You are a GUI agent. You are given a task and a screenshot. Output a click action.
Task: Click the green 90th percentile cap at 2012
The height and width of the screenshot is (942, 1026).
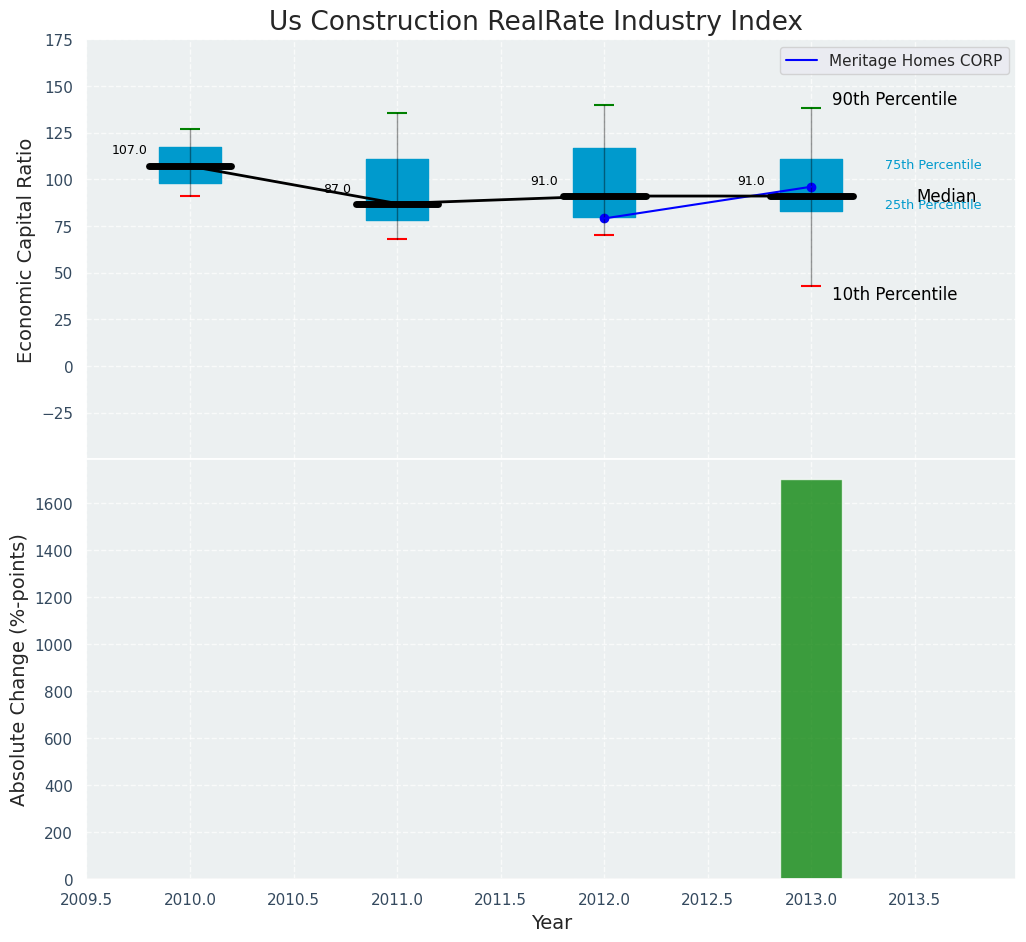click(x=604, y=105)
